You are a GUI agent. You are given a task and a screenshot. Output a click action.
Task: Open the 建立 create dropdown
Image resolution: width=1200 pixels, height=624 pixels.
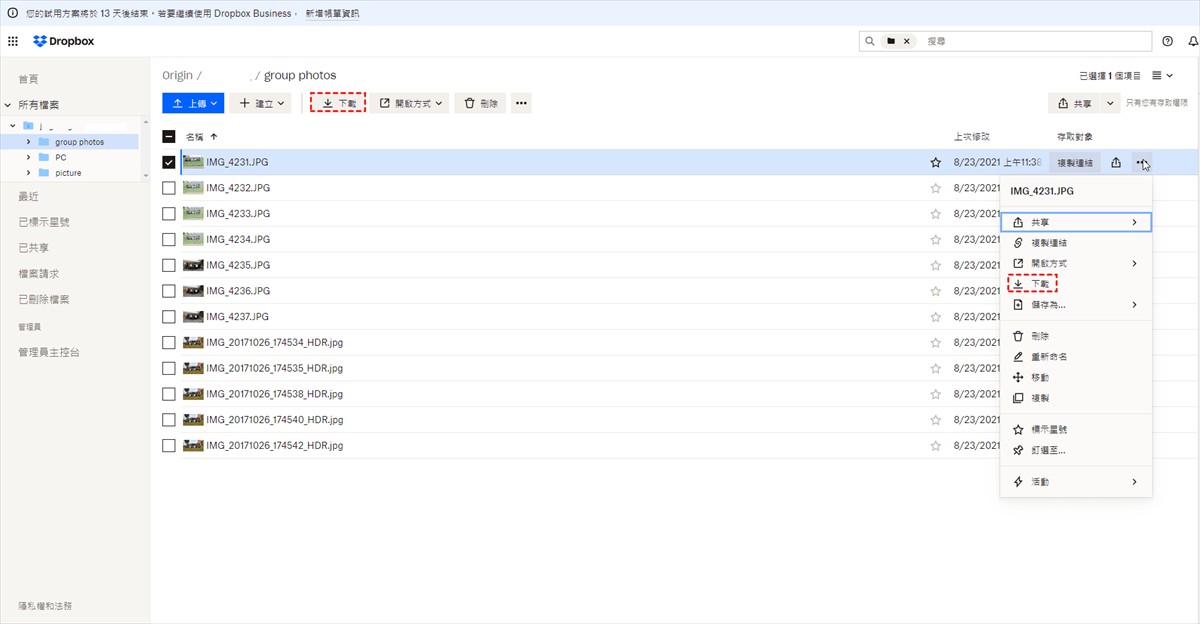pos(261,103)
